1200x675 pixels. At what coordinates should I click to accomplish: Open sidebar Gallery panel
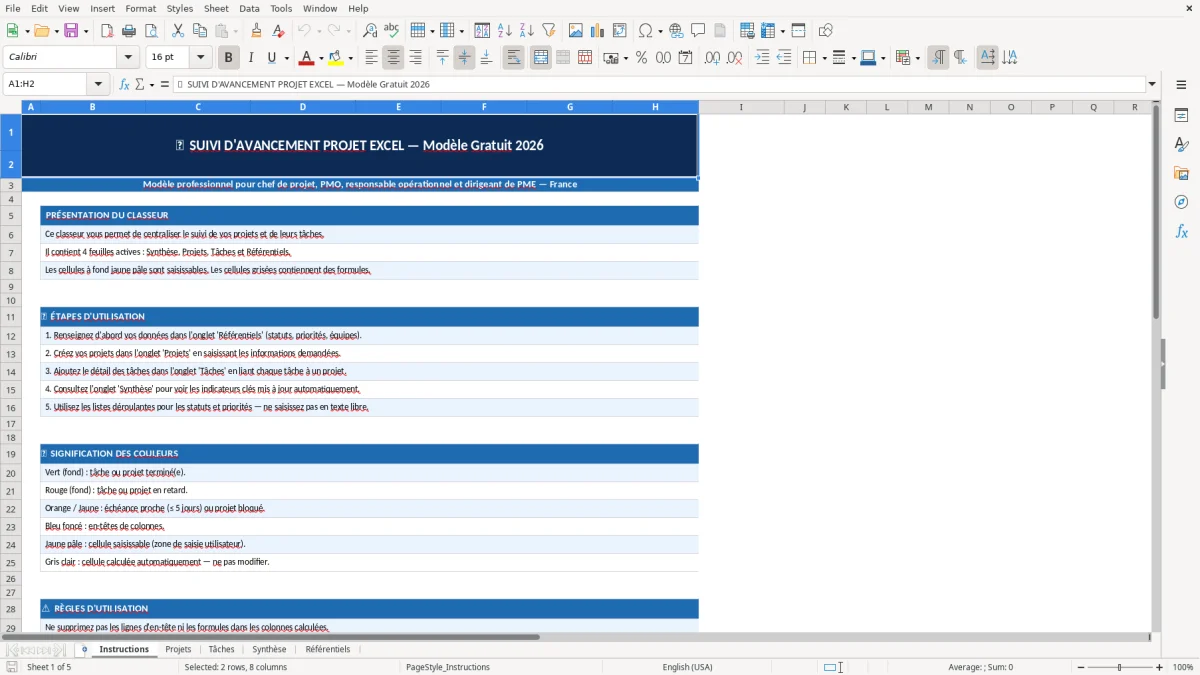[x=1181, y=173]
